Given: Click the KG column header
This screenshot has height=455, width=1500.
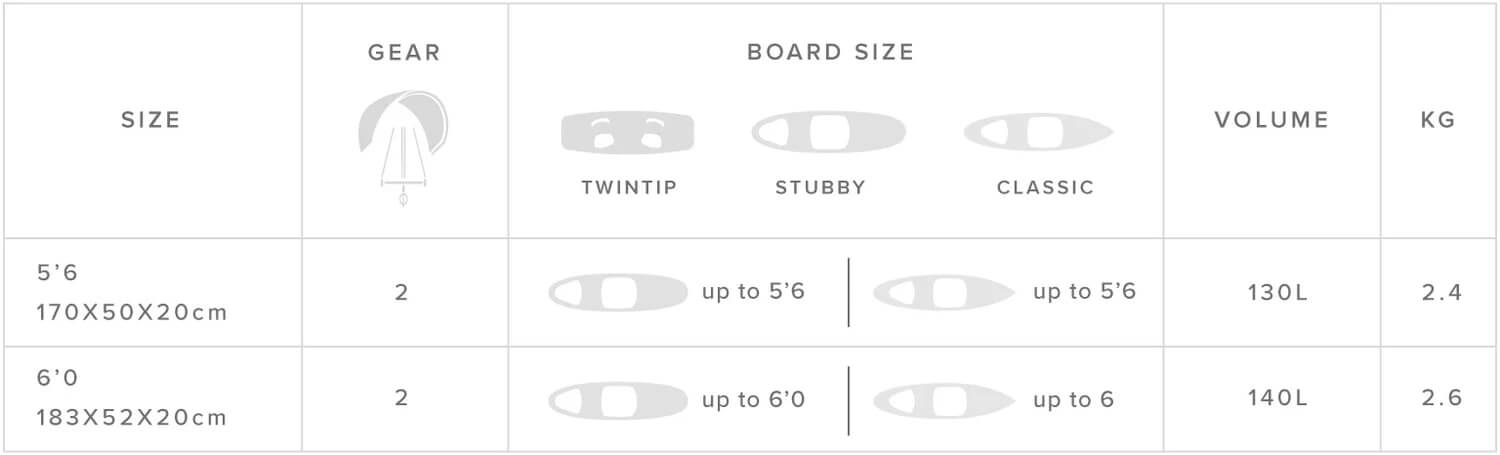Looking at the screenshot, I should point(1438,120).
